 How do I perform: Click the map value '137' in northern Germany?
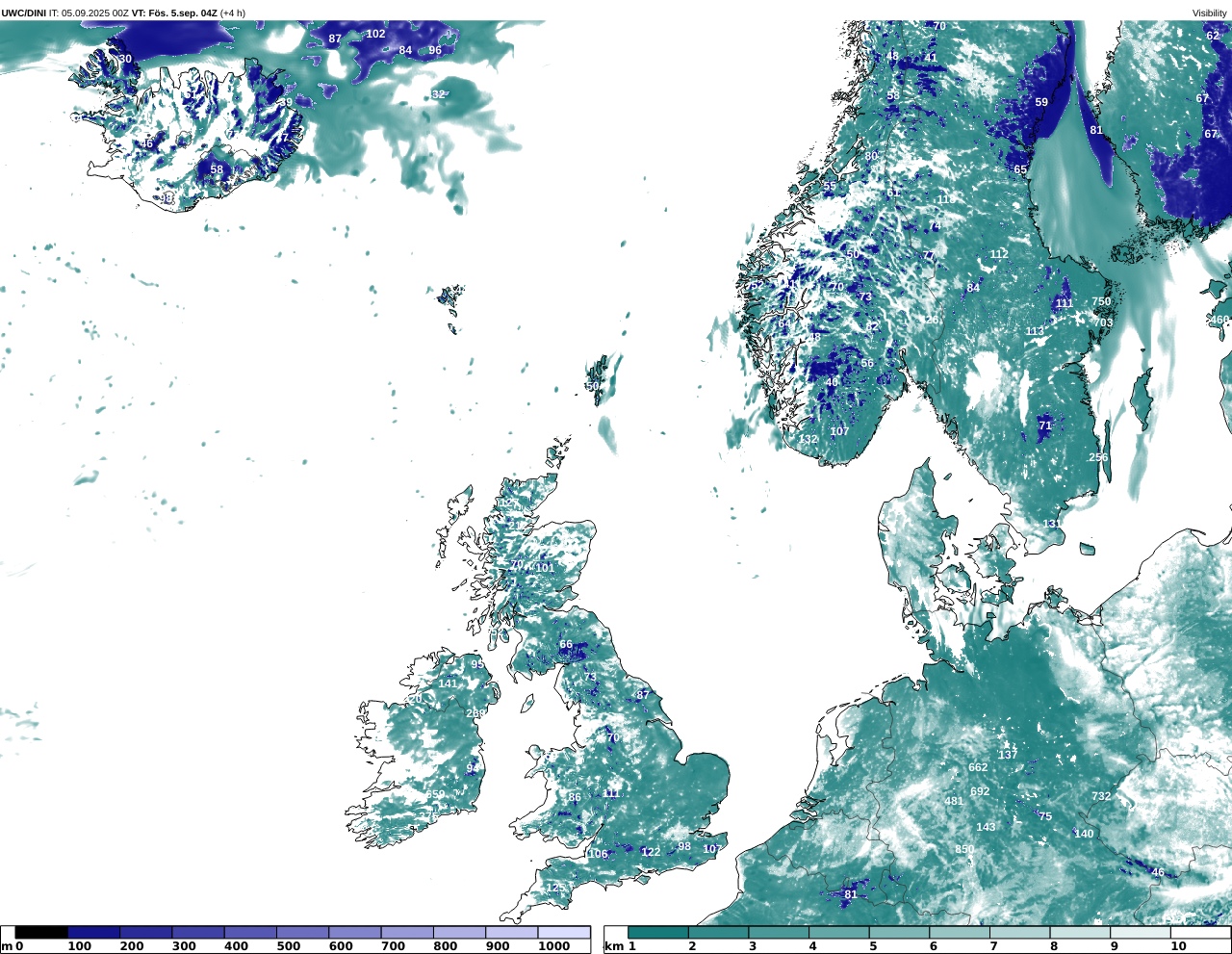click(x=1008, y=755)
